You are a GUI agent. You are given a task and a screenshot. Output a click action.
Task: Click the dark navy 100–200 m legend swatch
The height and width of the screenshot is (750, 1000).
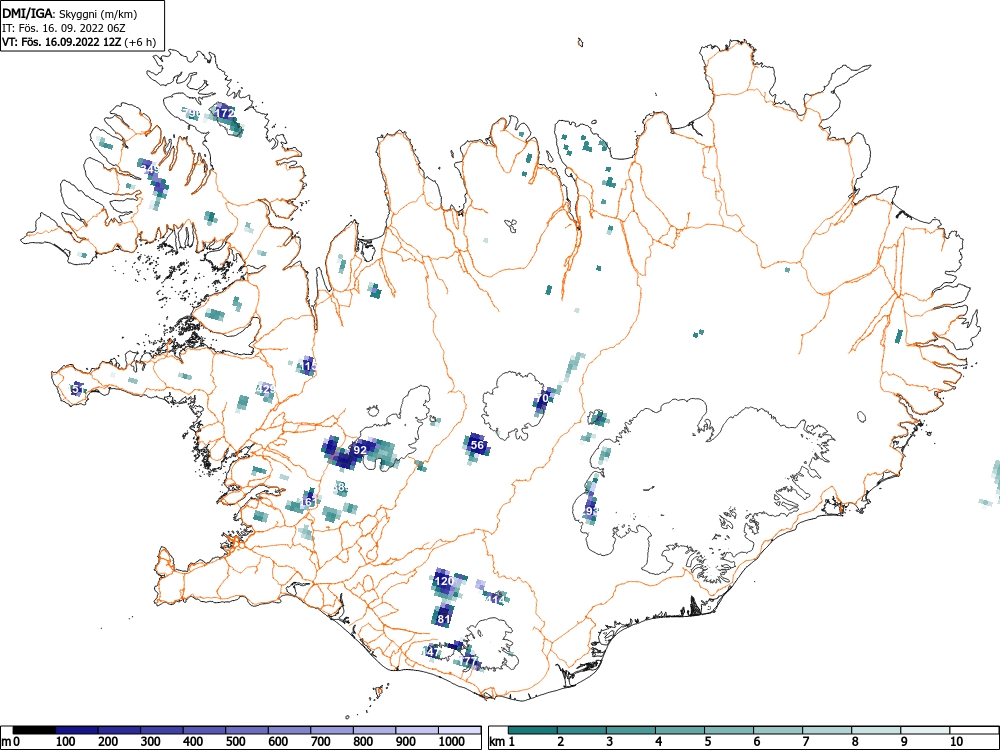click(x=77, y=730)
